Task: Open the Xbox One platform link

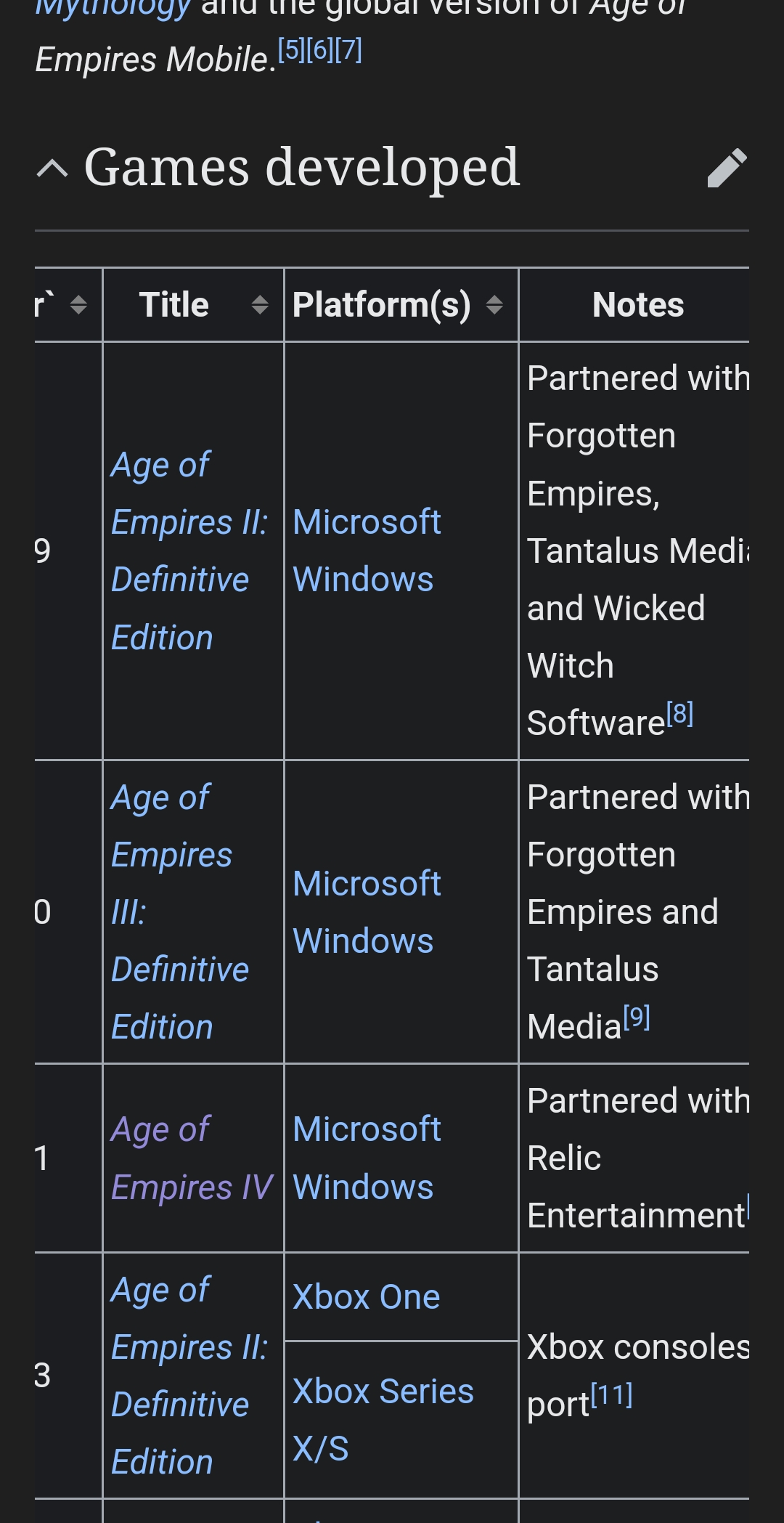Action: [367, 1297]
